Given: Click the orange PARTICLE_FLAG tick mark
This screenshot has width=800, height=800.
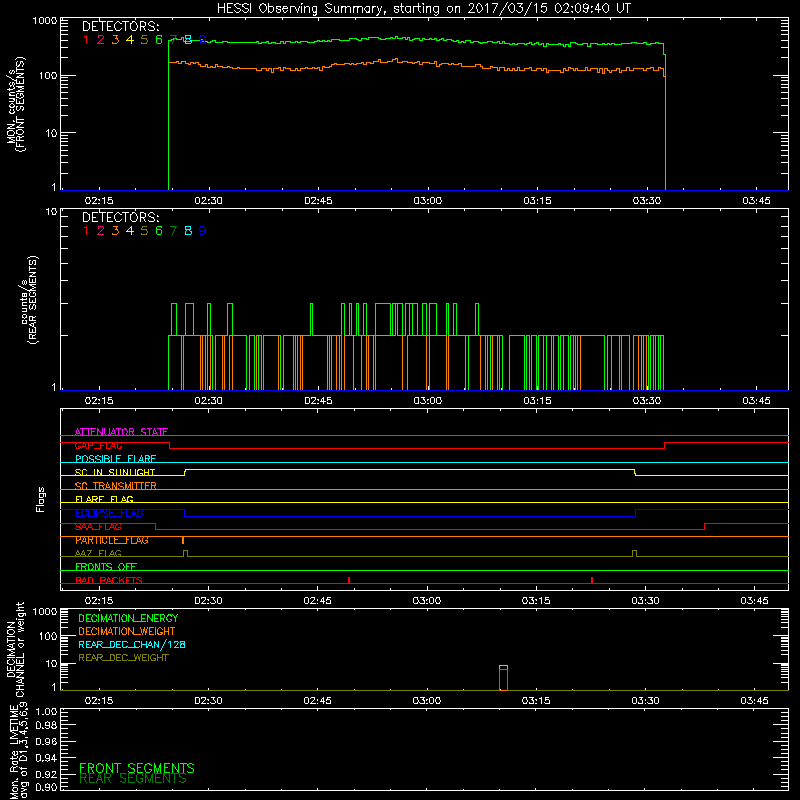Looking at the screenshot, I should (x=183, y=540).
